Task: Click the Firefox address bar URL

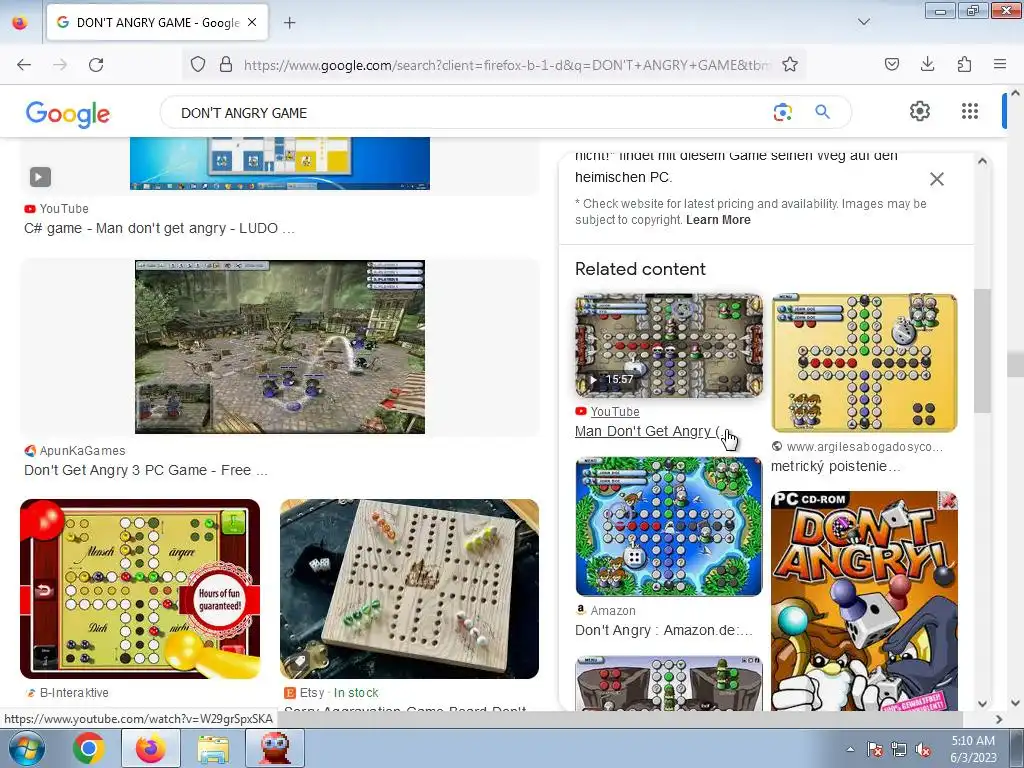Action: (x=507, y=65)
